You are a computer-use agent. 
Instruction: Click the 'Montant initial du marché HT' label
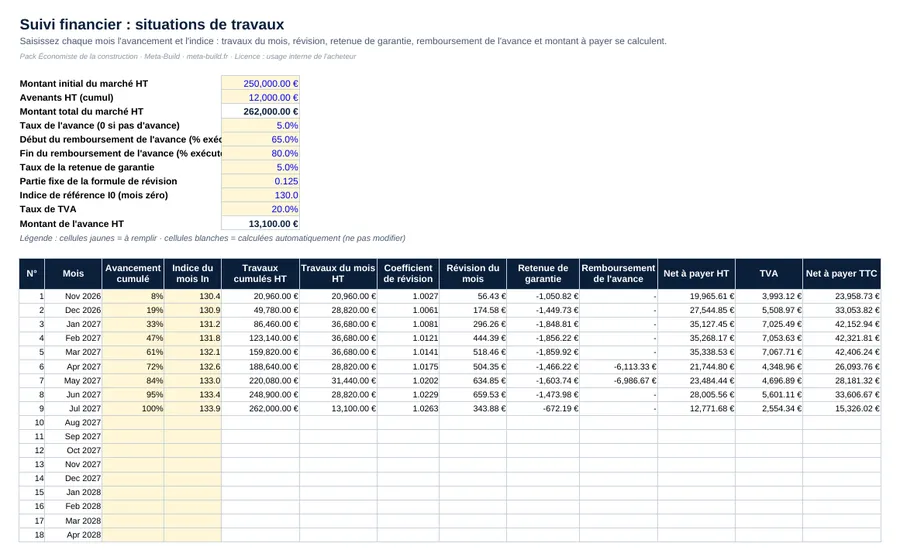(x=84, y=83)
